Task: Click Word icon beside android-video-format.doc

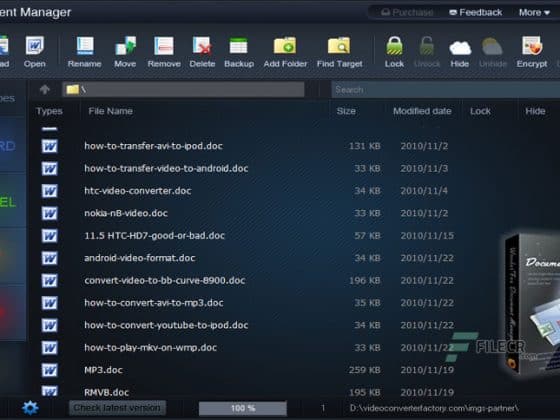Action: 50,258
